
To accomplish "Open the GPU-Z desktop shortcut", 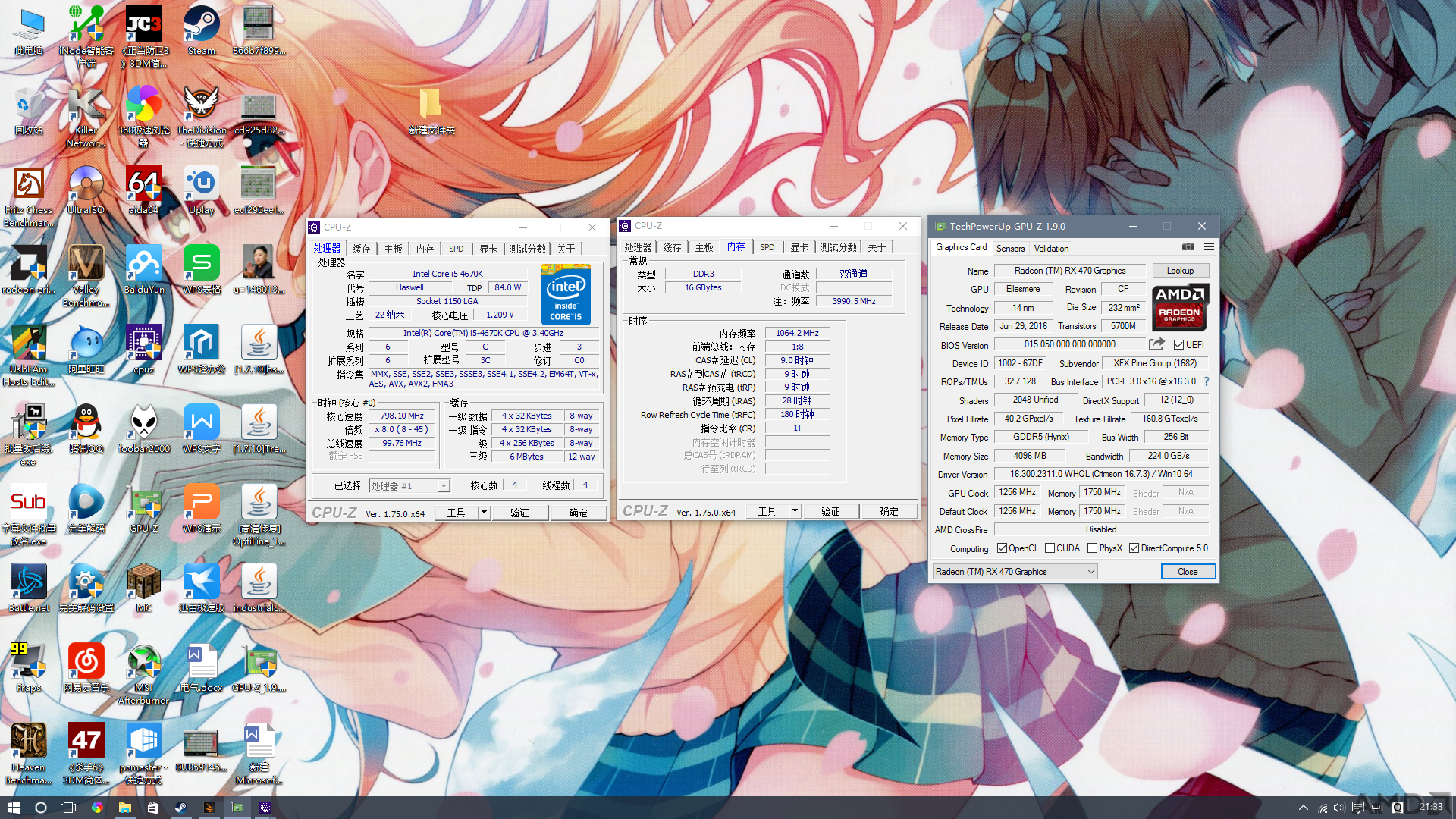I will tap(143, 508).
